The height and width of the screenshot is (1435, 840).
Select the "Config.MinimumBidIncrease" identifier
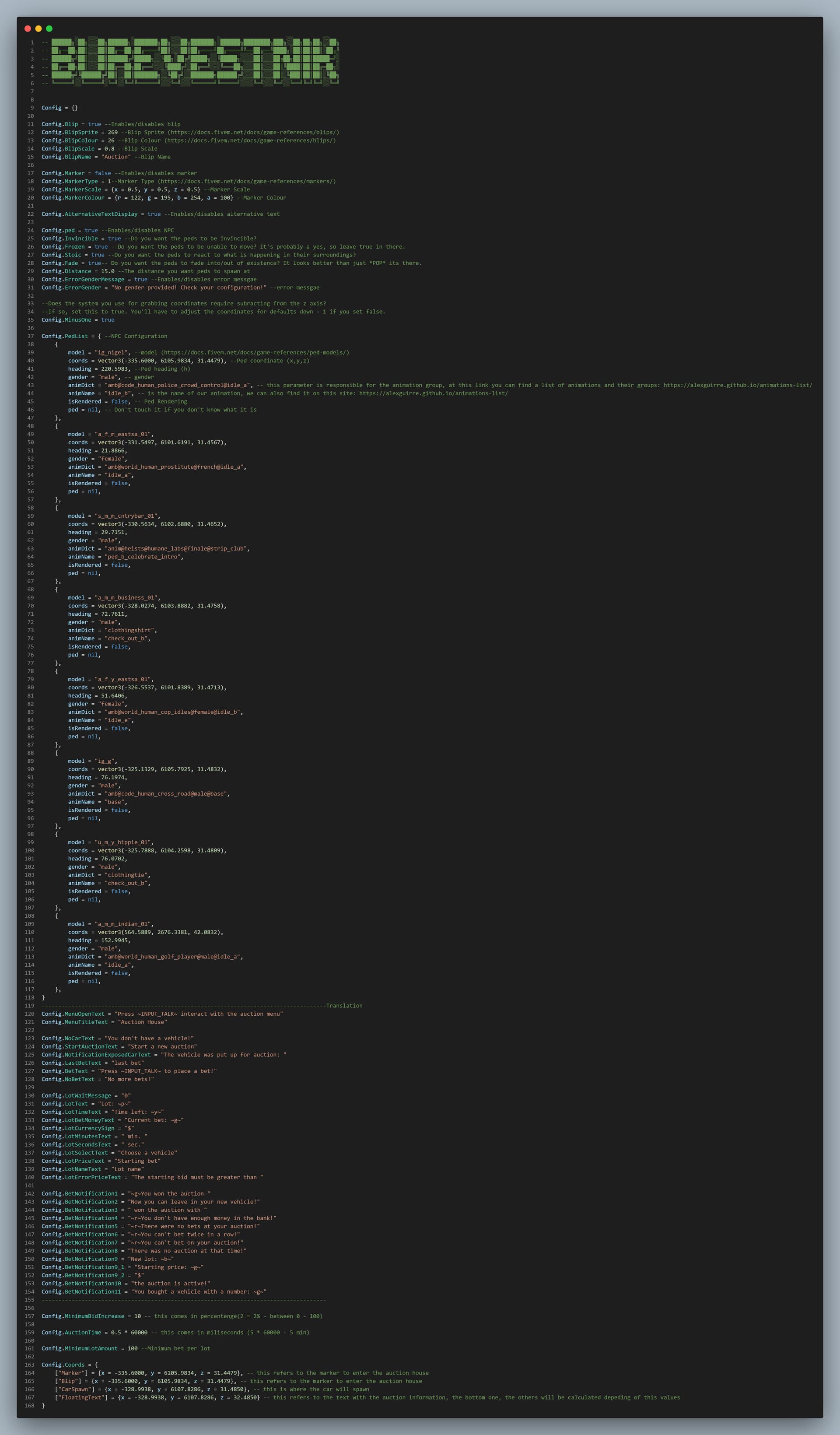coord(83,1316)
